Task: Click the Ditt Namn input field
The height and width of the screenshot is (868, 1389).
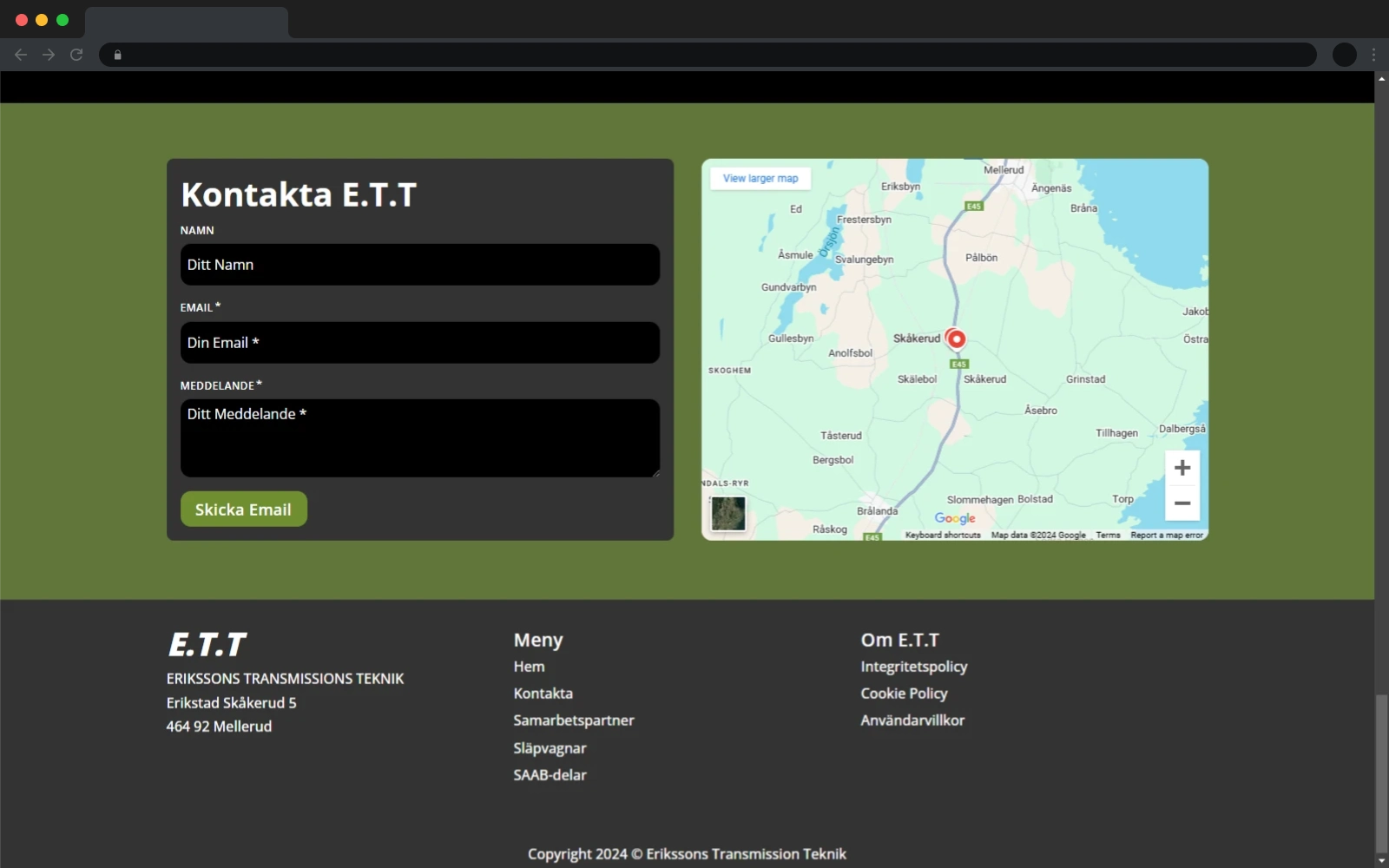Action: 419,265
